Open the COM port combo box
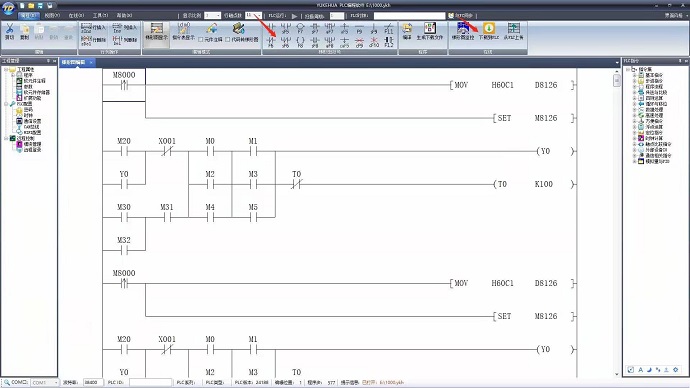The height and width of the screenshot is (388, 690). point(44,382)
